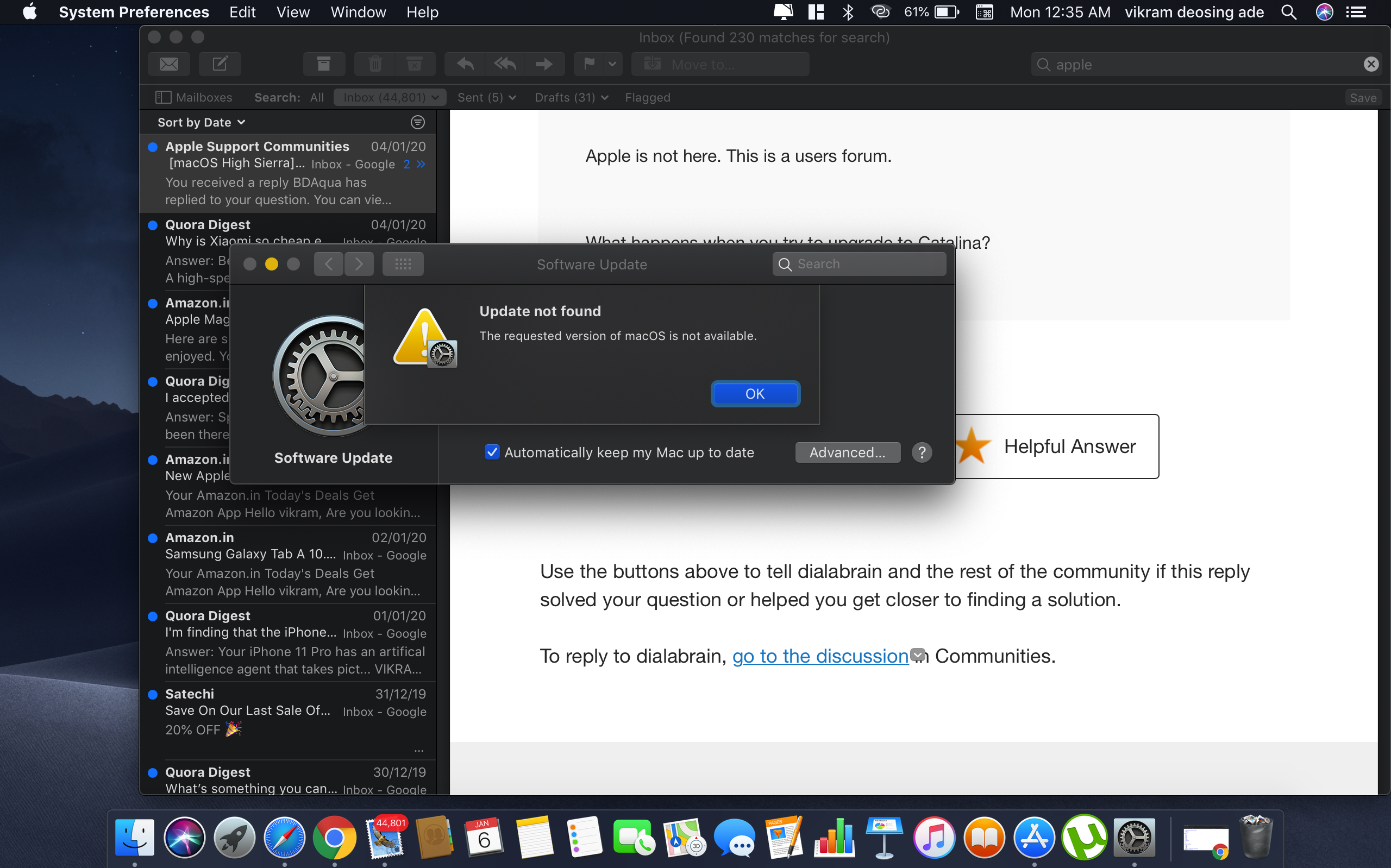
Task: Follow the 'go to the discussion' link
Action: 820,656
